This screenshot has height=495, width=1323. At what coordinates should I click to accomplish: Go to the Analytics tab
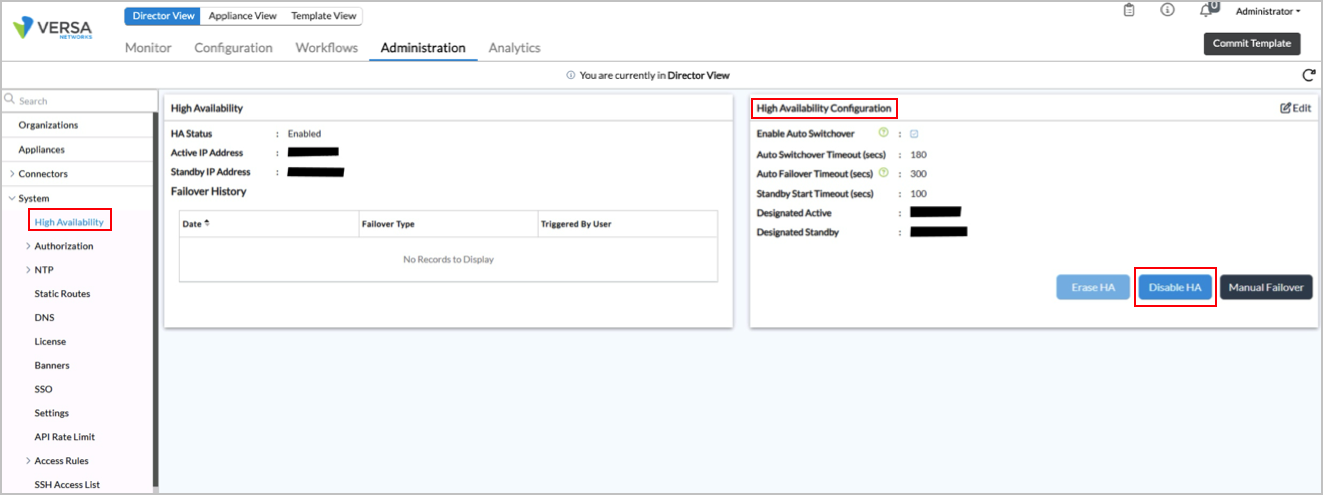tap(514, 48)
